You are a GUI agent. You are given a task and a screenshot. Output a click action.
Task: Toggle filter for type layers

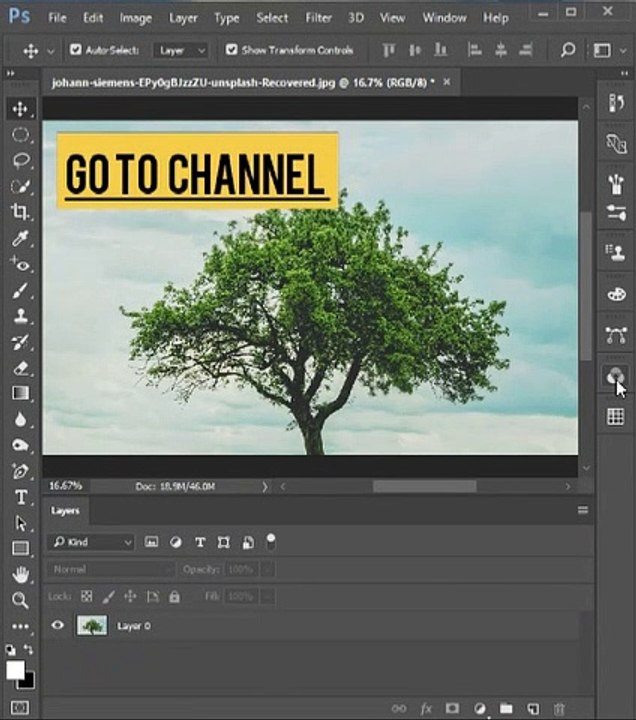pyautogui.click(x=200, y=542)
